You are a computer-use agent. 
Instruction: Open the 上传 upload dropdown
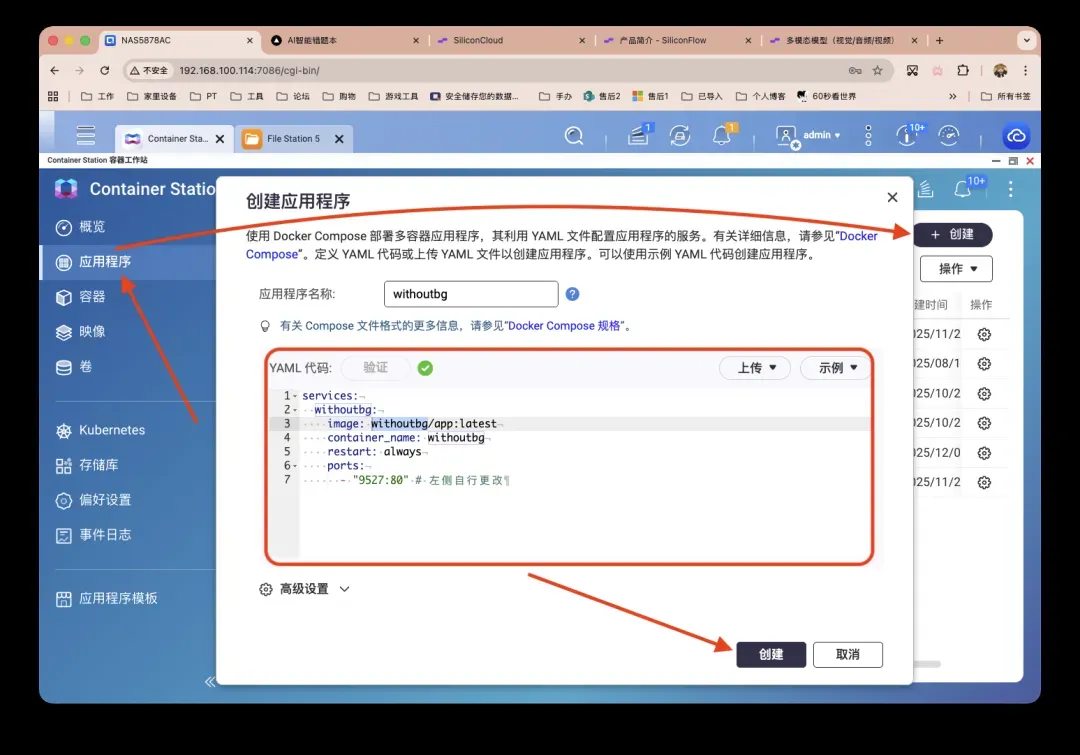tap(755, 368)
